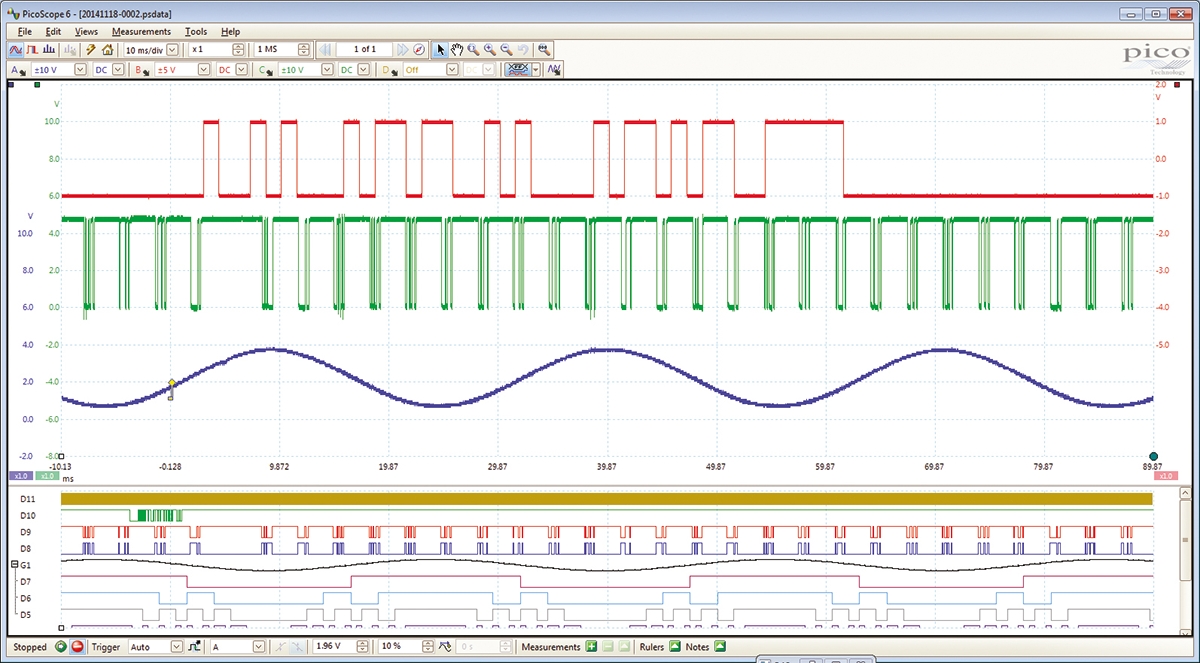Open the Spectrum view
The width and height of the screenshot is (1200, 663).
48,49
